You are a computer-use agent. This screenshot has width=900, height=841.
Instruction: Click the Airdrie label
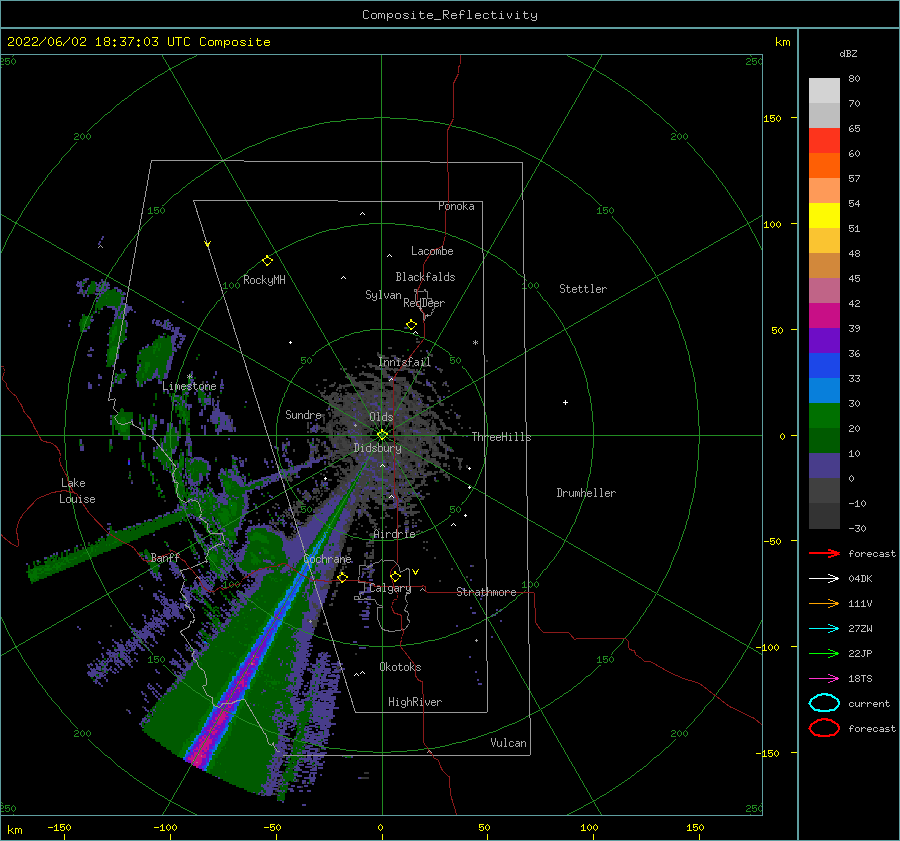[394, 534]
